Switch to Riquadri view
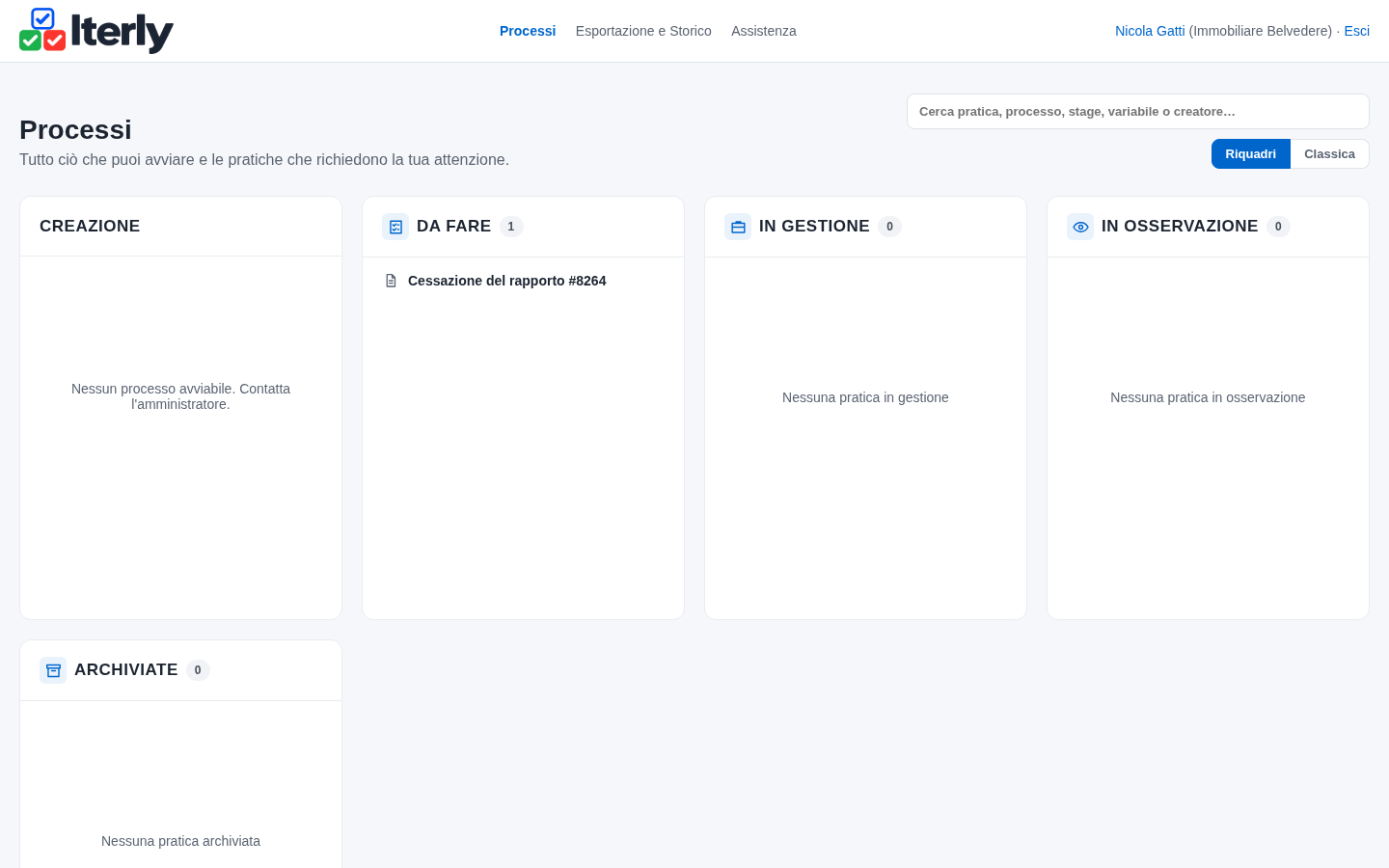Screen dimensions: 1389x868 pyautogui.click(x=1251, y=154)
